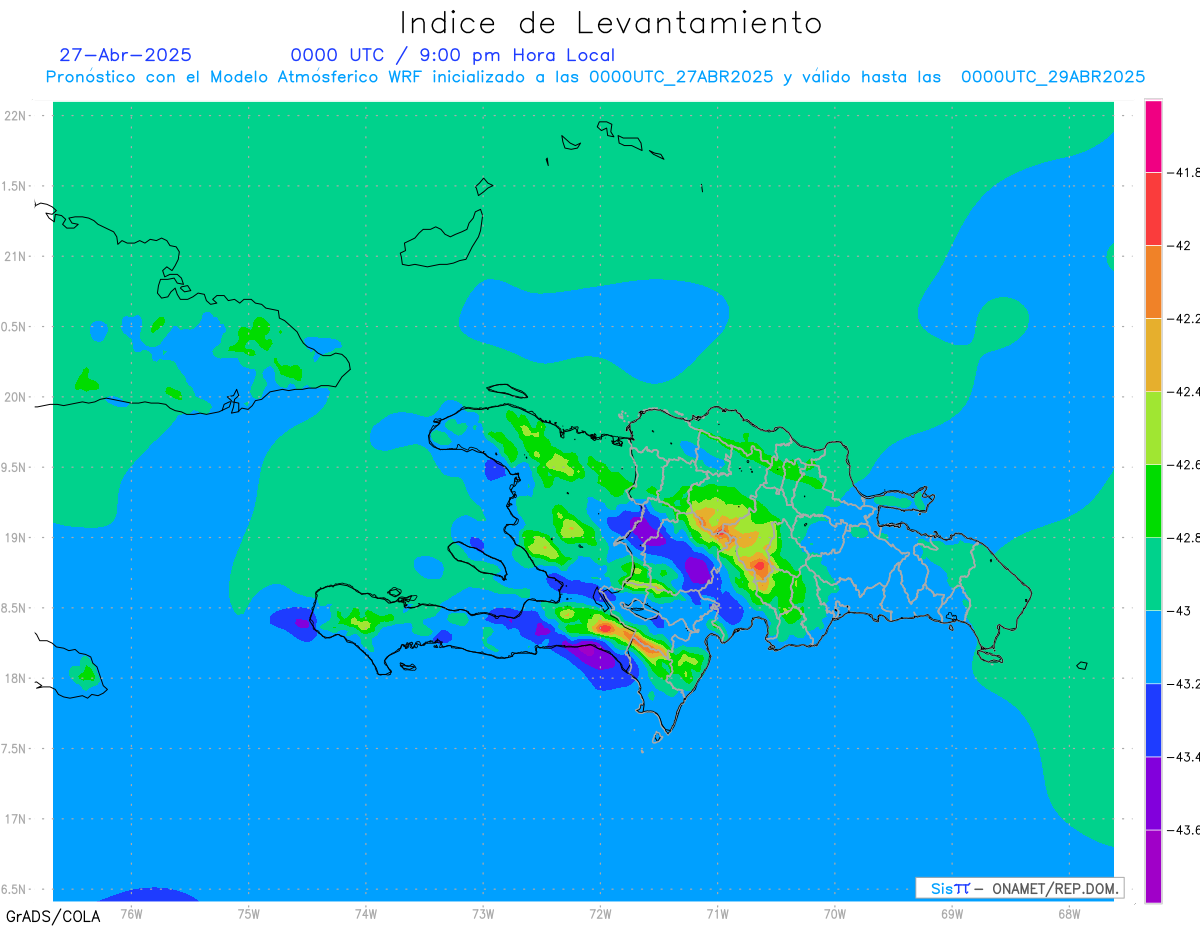Click the legend value "-43.6"
This screenshot has height=927, width=1200.
pyautogui.click(x=1186, y=829)
